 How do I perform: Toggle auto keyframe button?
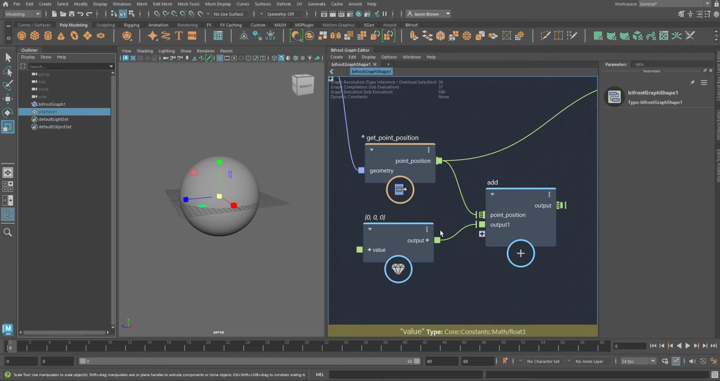pos(703,362)
